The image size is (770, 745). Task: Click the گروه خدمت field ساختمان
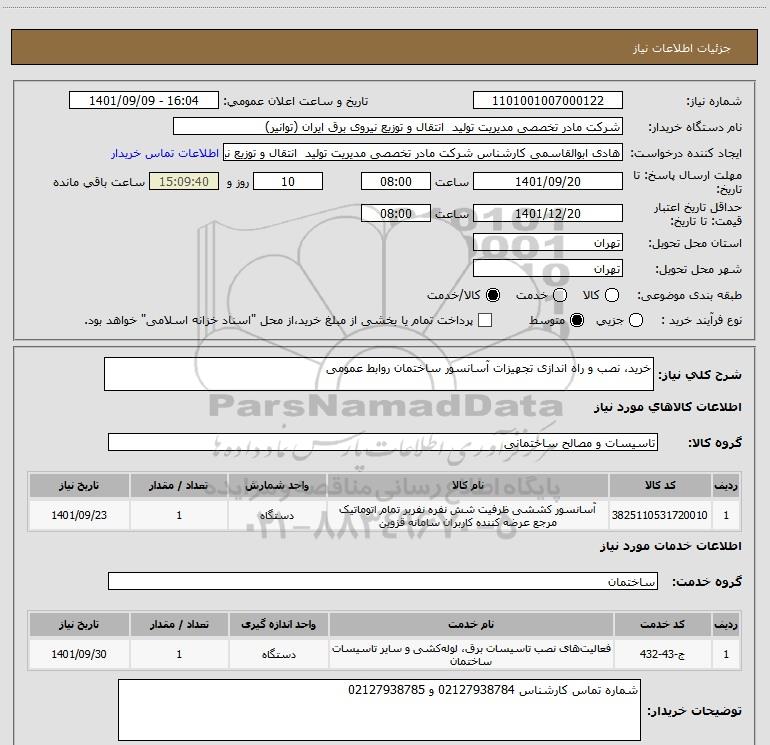[383, 581]
